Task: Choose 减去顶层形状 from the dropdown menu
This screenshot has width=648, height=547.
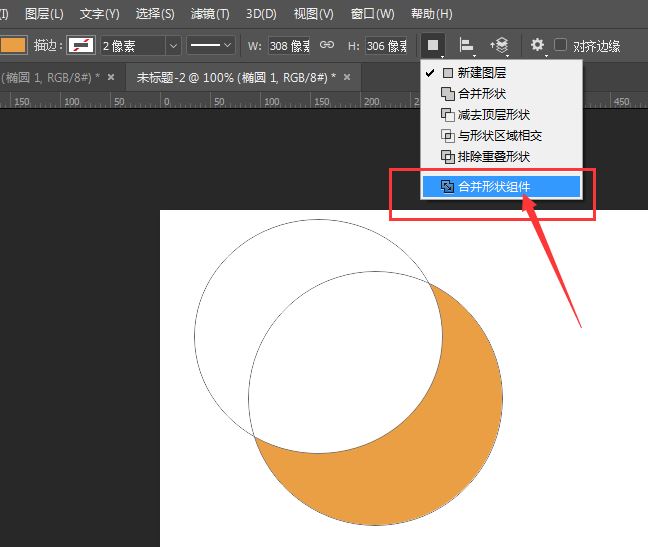Action: [x=501, y=115]
